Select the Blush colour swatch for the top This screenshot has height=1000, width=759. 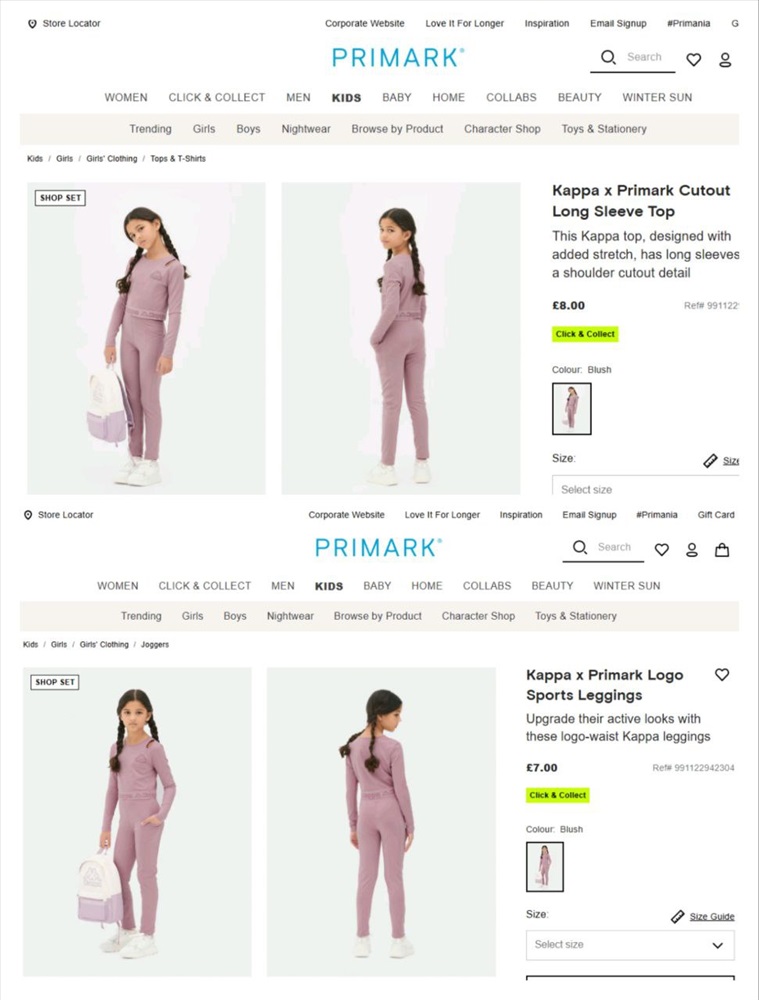pyautogui.click(x=571, y=409)
